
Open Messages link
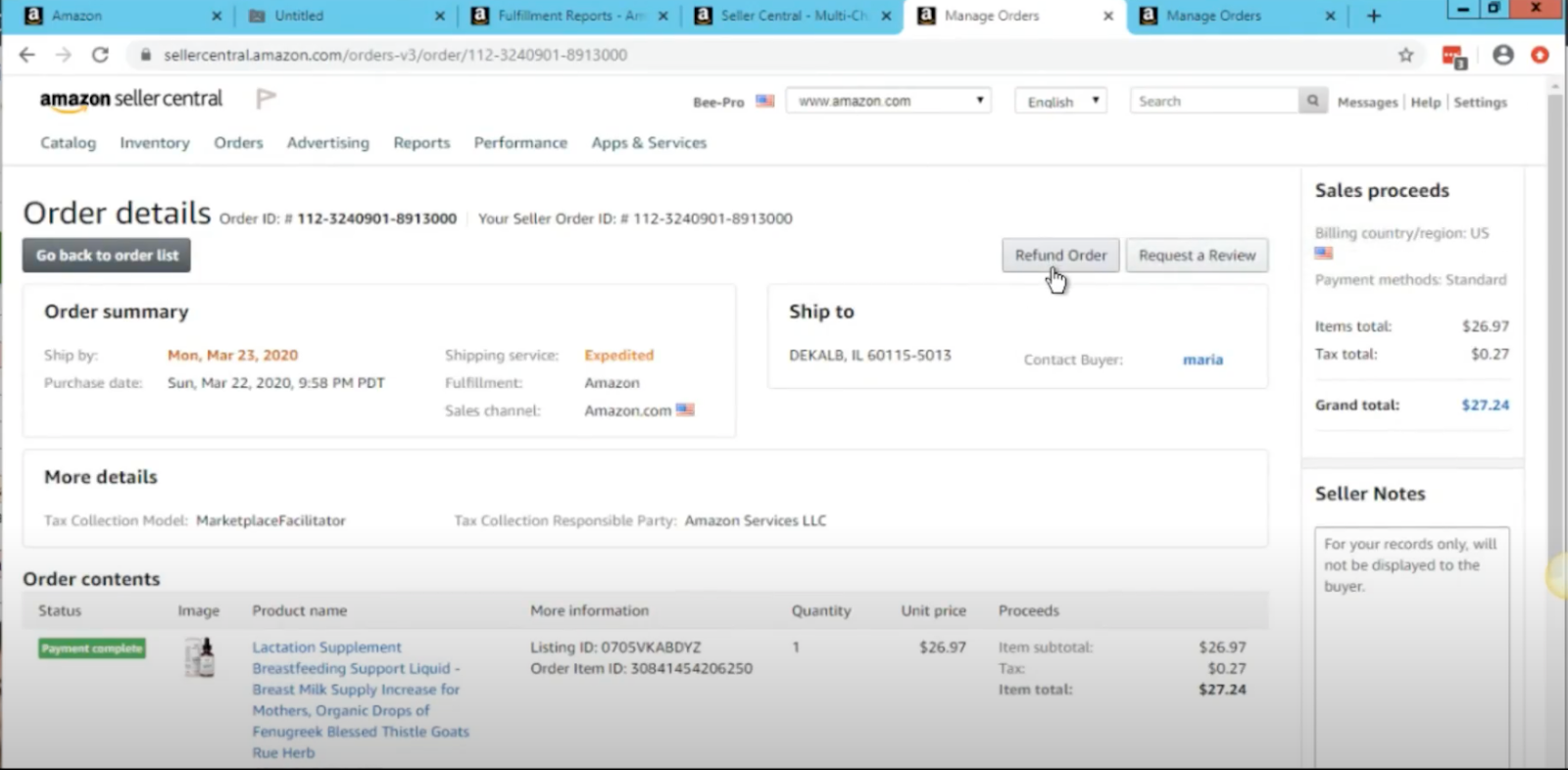pos(1367,102)
